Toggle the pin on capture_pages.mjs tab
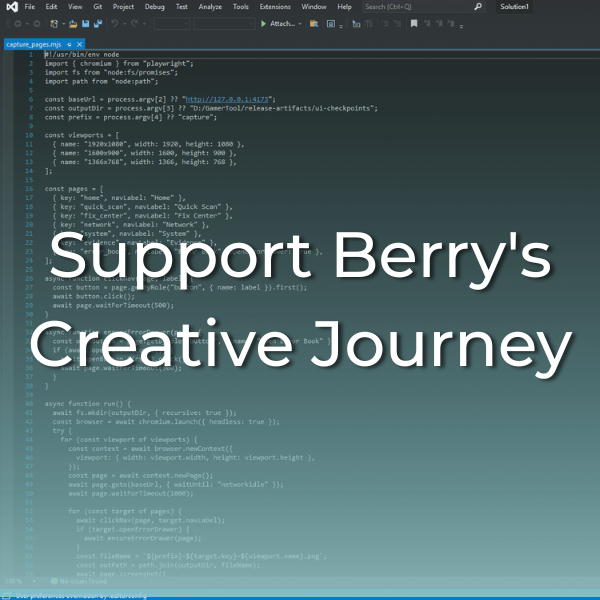Screen dimensions: 600x600 (x=69, y=45)
